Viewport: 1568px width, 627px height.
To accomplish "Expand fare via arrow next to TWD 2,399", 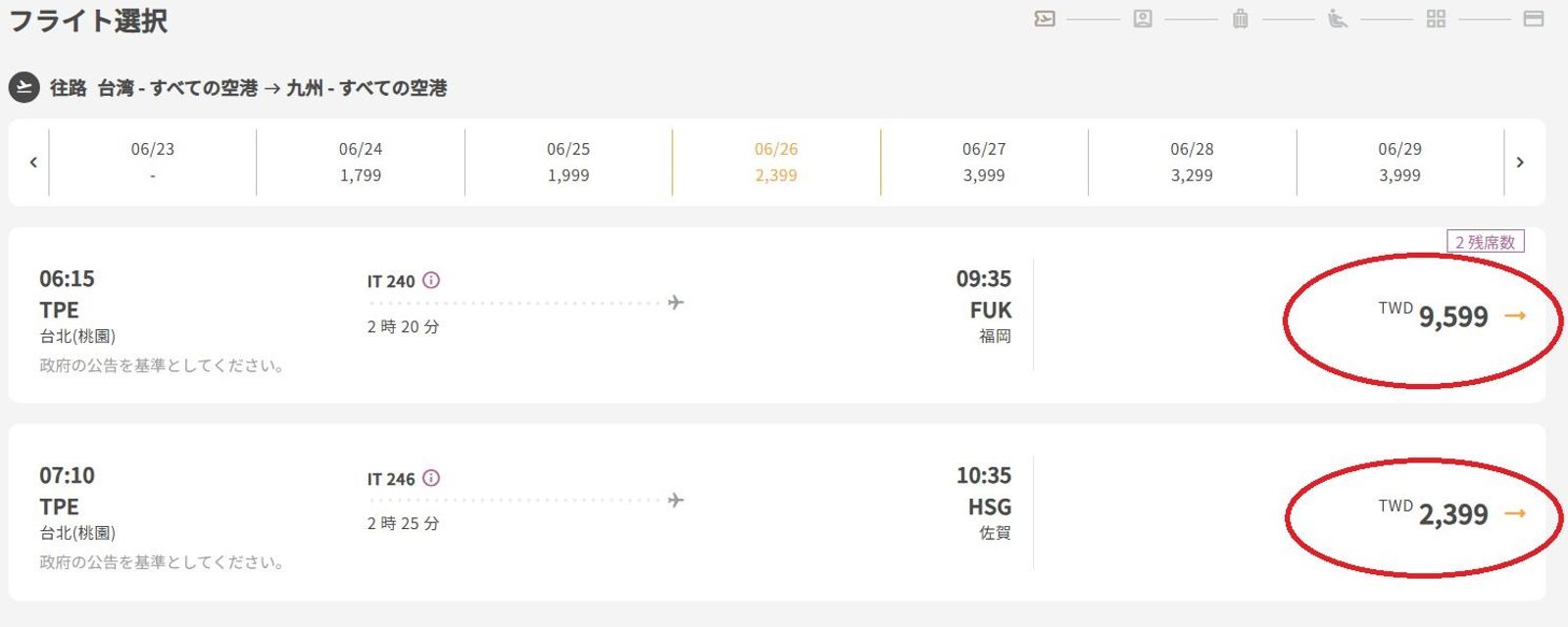I will [x=1515, y=513].
